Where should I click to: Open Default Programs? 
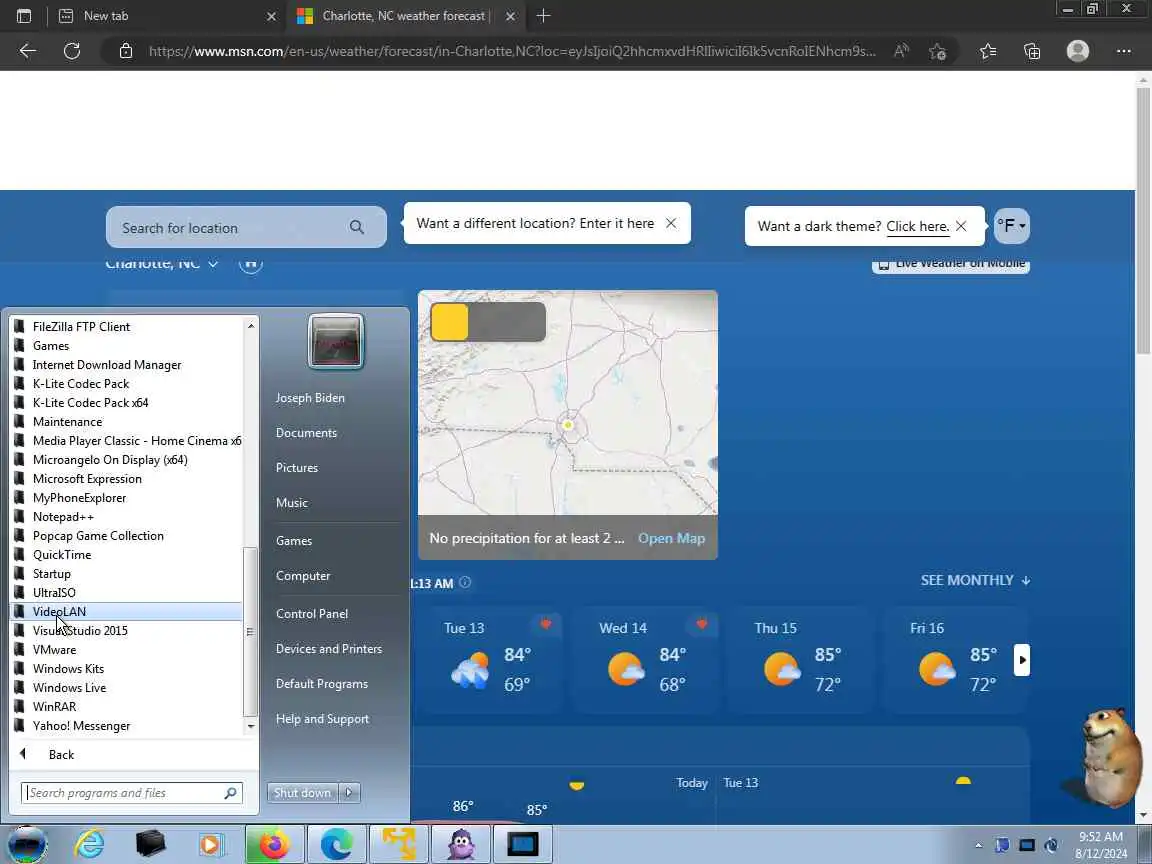pyautogui.click(x=322, y=683)
